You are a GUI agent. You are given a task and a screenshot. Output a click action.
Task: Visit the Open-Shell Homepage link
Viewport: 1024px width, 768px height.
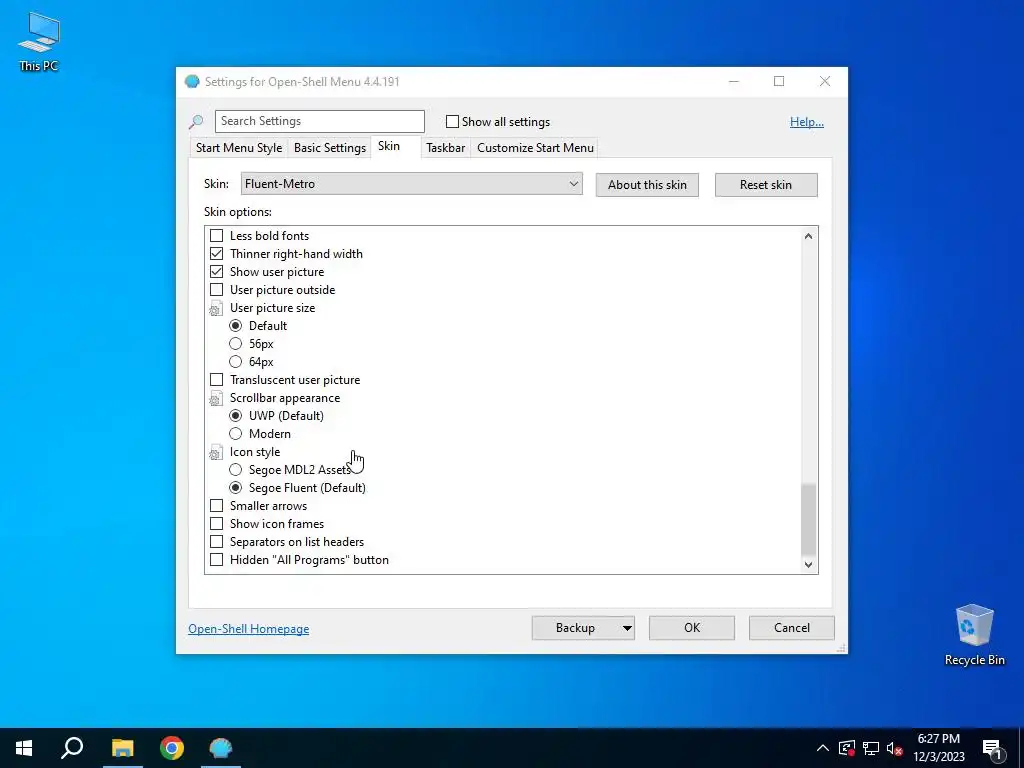coord(249,629)
